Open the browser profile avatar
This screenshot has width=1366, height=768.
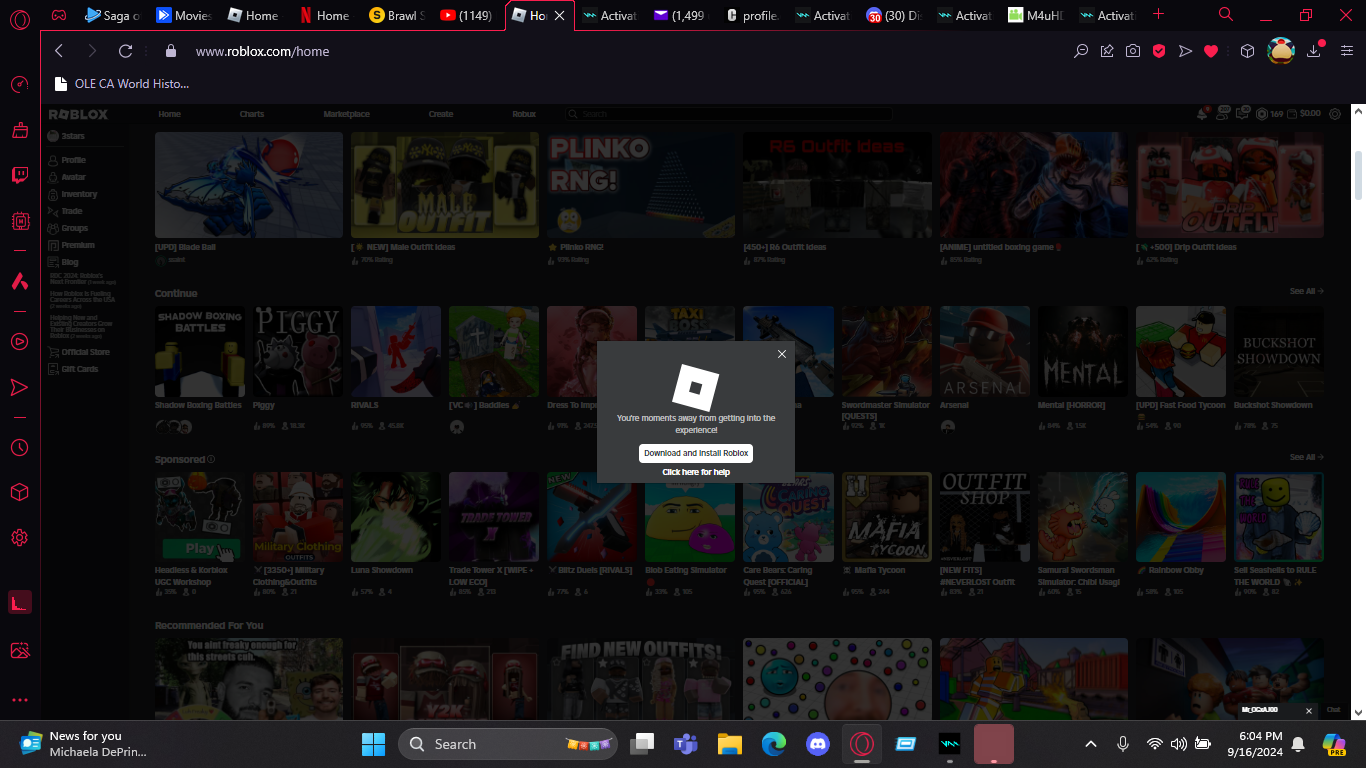[1281, 51]
